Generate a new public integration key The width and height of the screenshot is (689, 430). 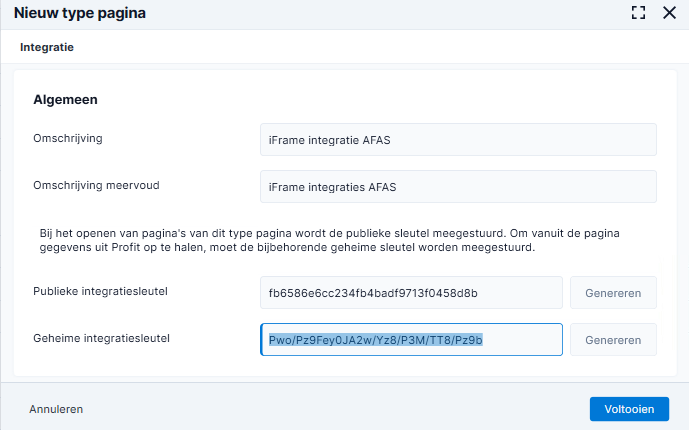click(x=613, y=293)
